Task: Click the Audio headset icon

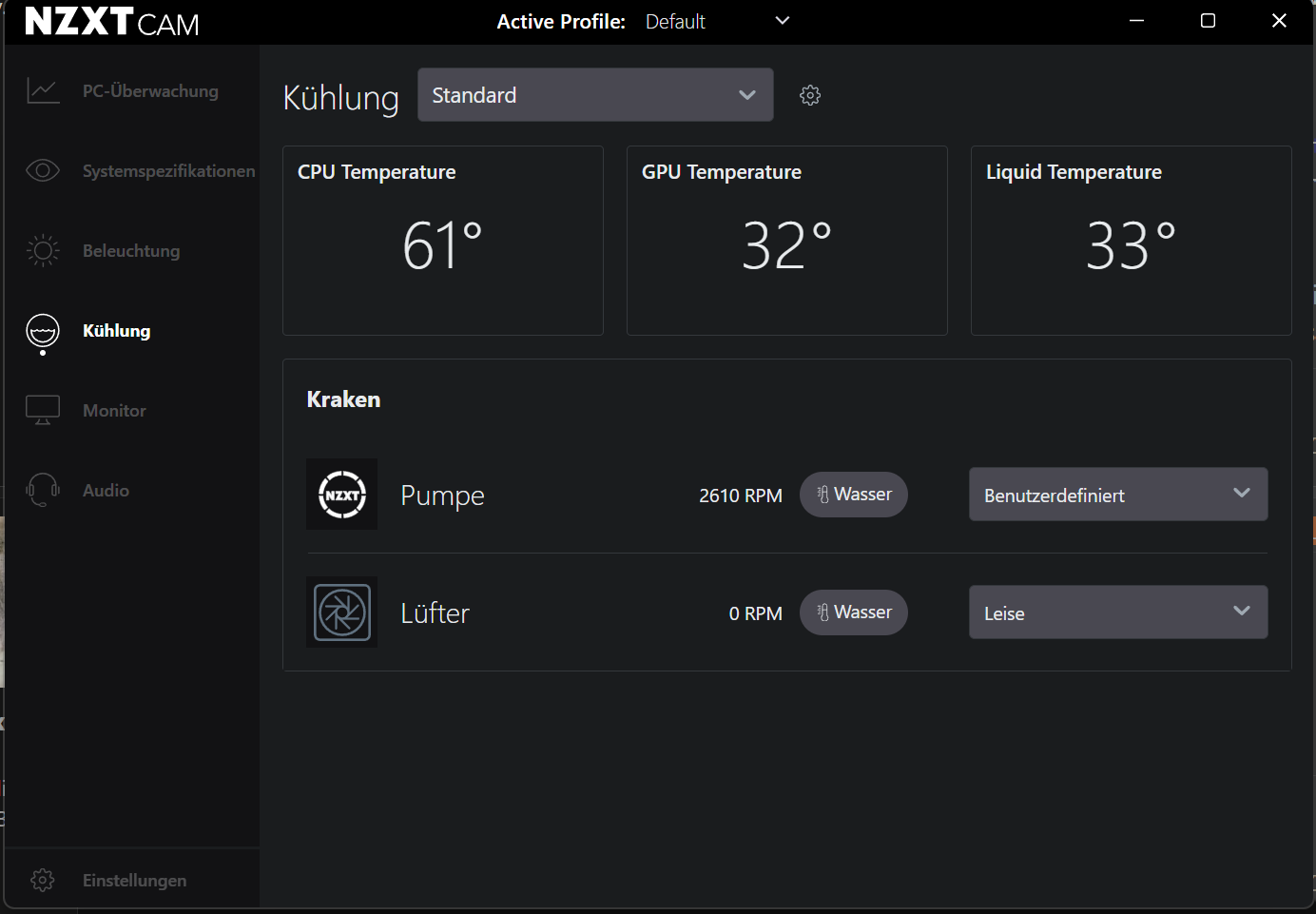Action: coord(43,490)
